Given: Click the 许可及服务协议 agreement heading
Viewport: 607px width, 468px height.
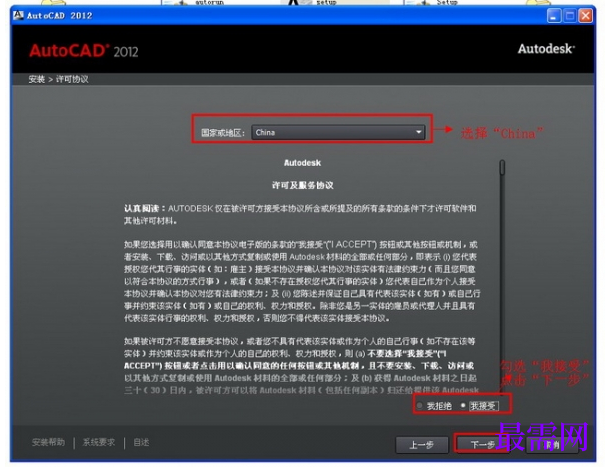Looking at the screenshot, I should click(x=302, y=185).
